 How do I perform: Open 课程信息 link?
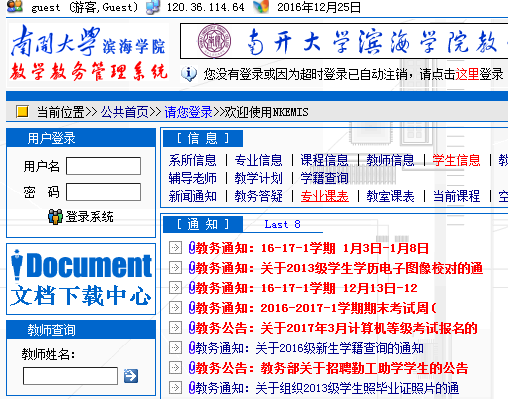point(324,160)
